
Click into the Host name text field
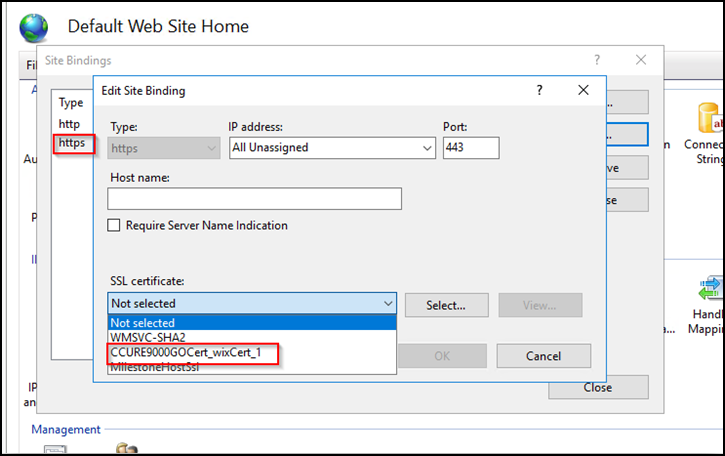pos(255,198)
